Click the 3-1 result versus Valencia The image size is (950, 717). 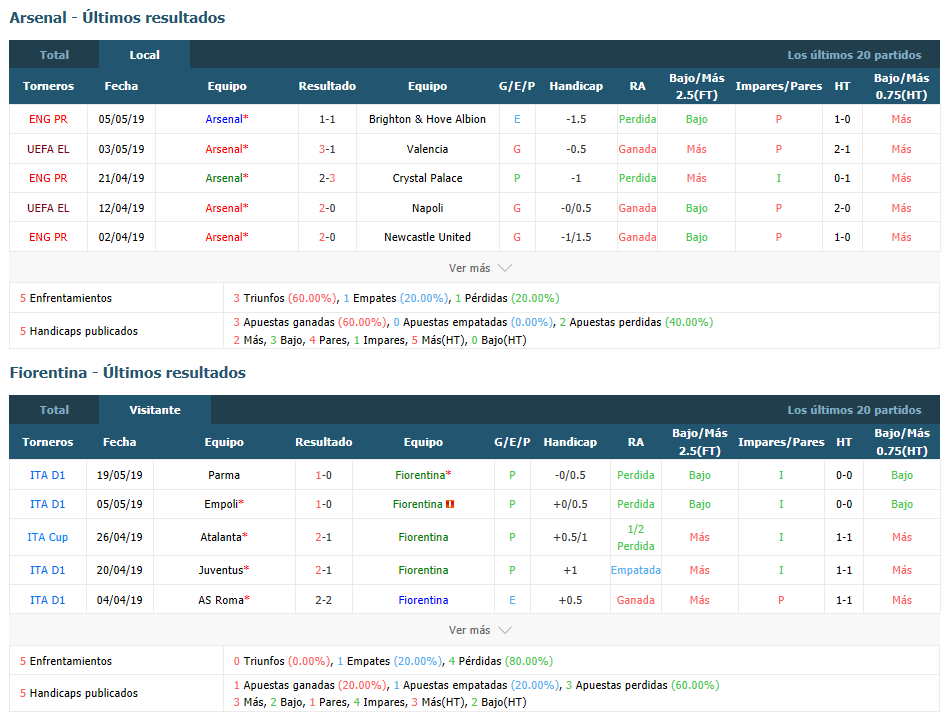[x=327, y=149]
